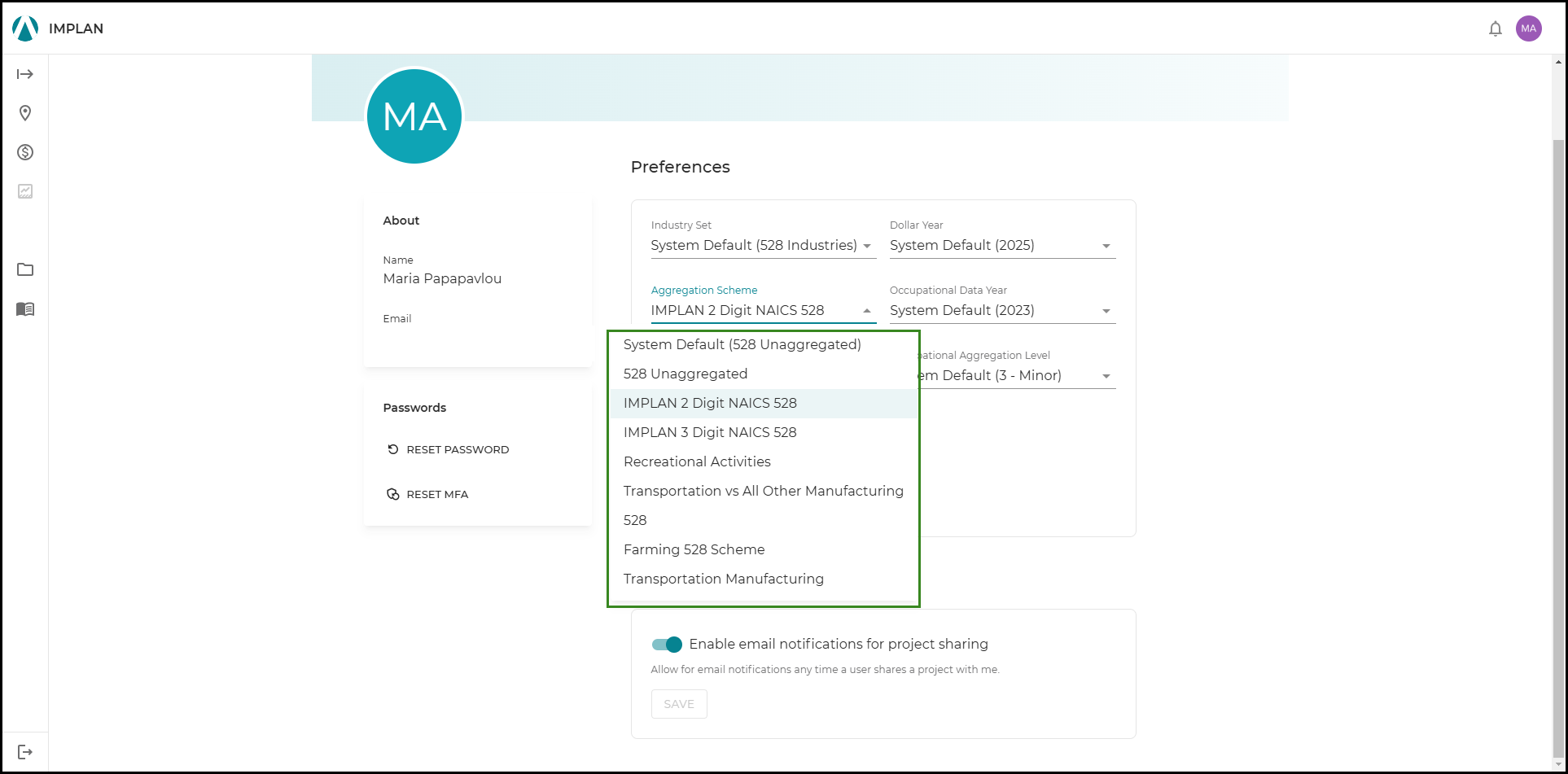Viewport: 1568px width, 774px height.
Task: Select System Default (528 Unaggregated) option
Action: [764, 344]
